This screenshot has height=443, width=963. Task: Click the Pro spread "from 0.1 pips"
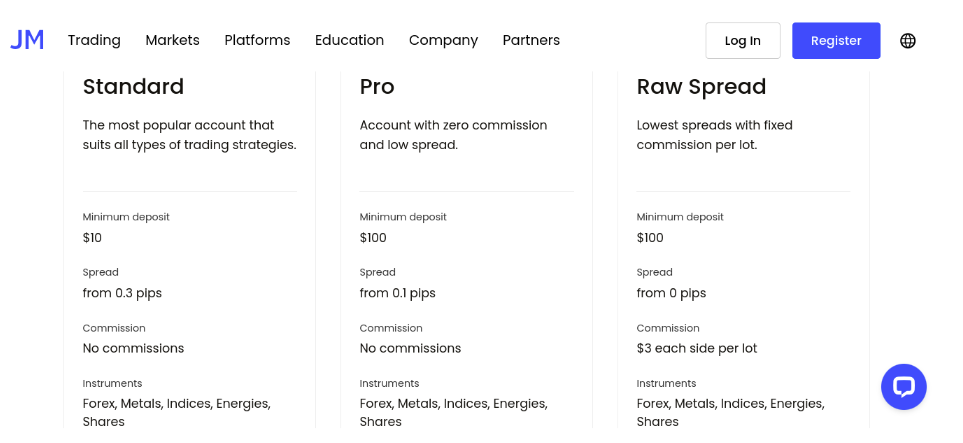(397, 293)
